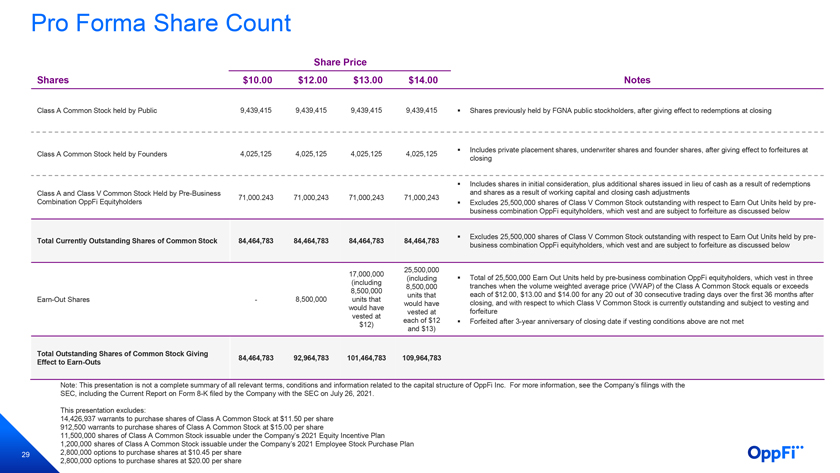The height and width of the screenshot is (473, 840).
Task: Click the Pre-Business Combination OppFi Equityholders row label
Action: click(x=129, y=198)
